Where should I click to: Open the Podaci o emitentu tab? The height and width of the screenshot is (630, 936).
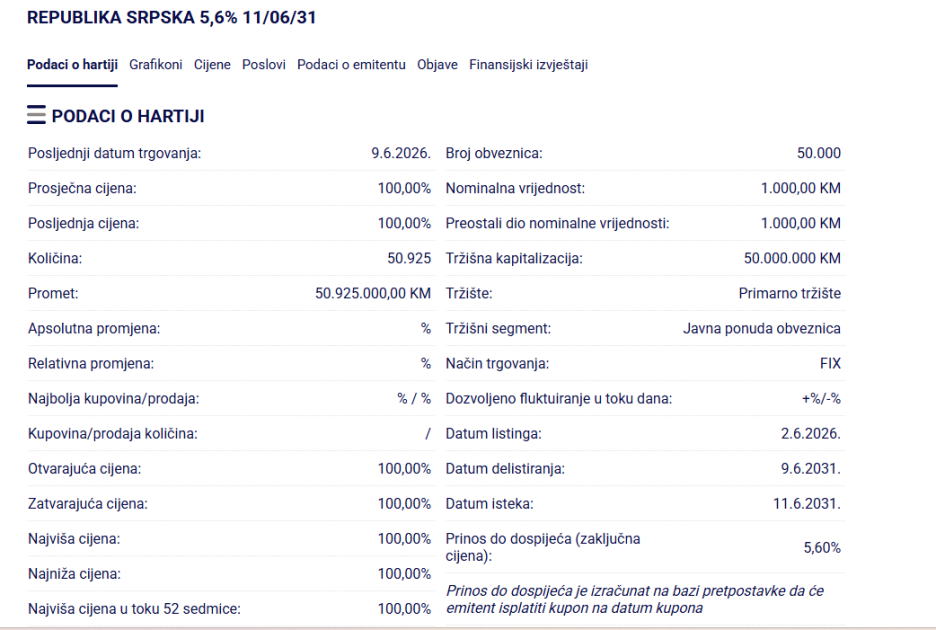pos(352,64)
